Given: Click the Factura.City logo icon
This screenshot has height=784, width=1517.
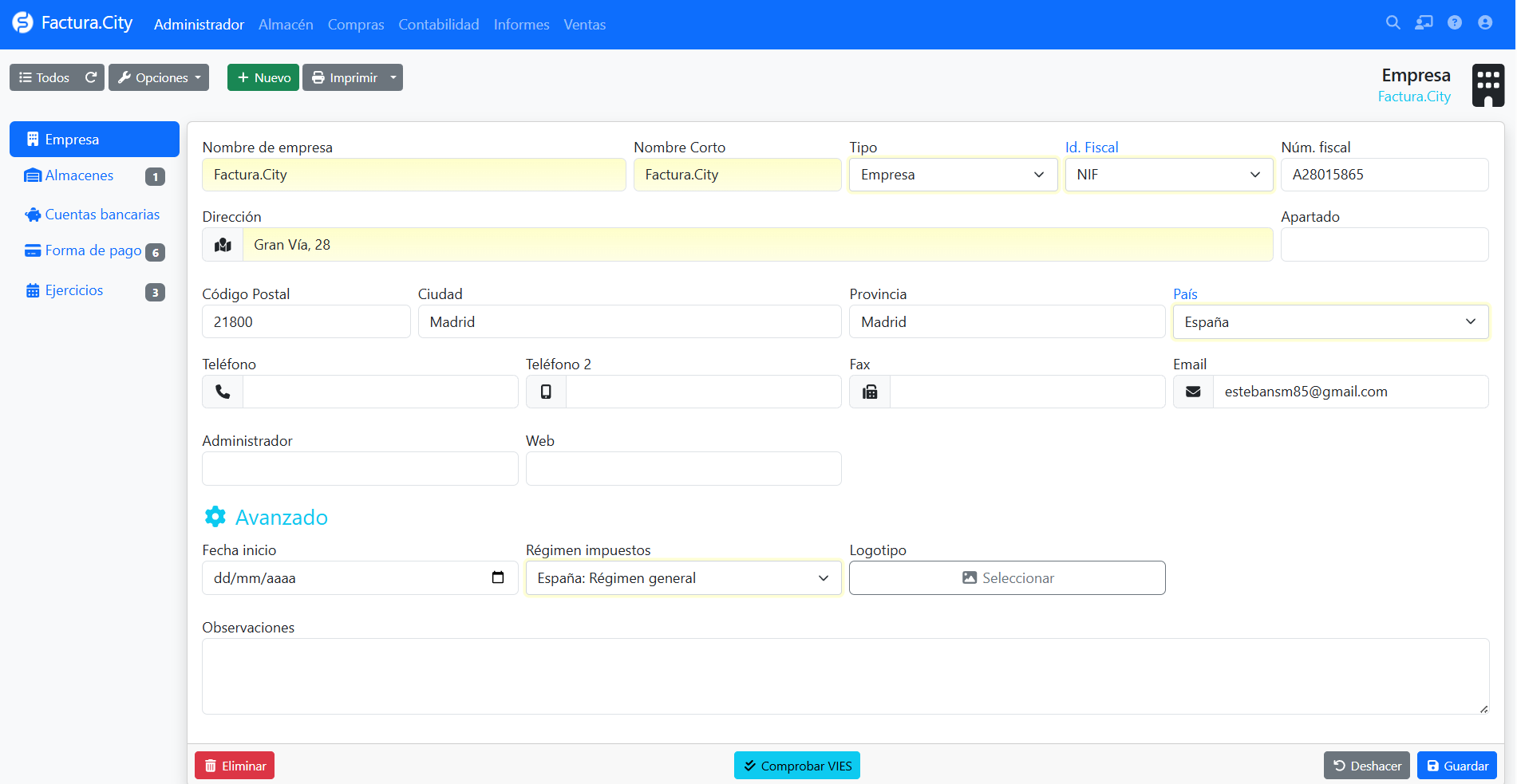Looking at the screenshot, I should tap(22, 23).
